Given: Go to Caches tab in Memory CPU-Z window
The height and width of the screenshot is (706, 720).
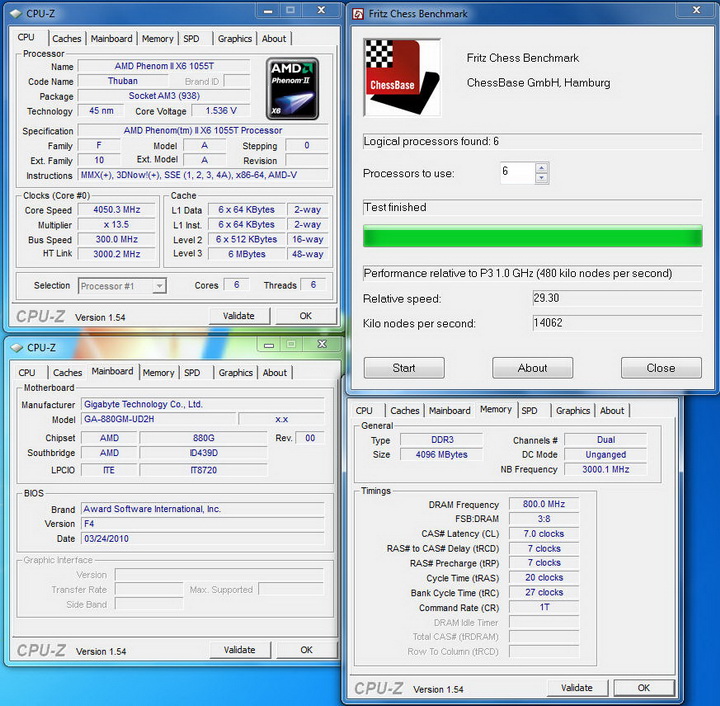Looking at the screenshot, I should 405,410.
